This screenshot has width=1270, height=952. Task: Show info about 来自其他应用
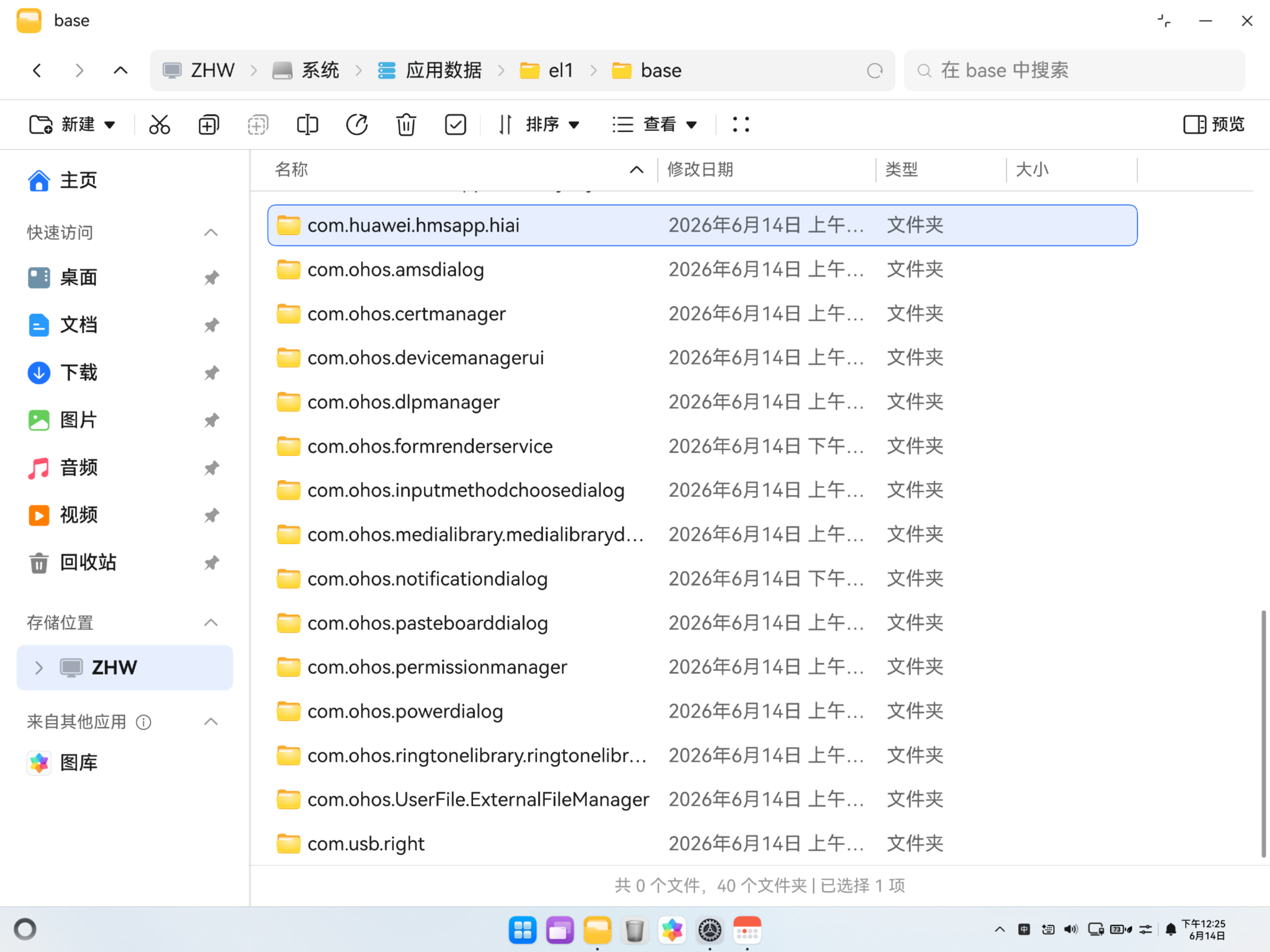click(144, 722)
